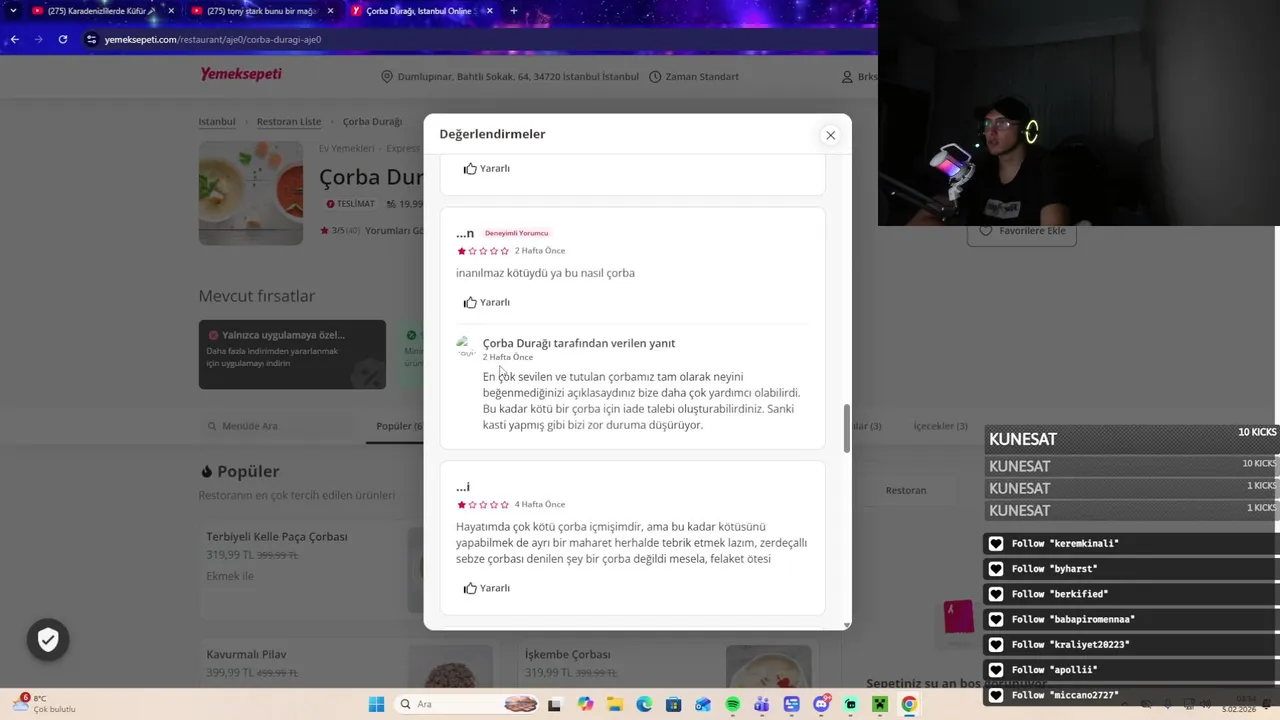
Task: Click the Follow "apollii" alert heart icon
Action: pyautogui.click(x=995, y=670)
